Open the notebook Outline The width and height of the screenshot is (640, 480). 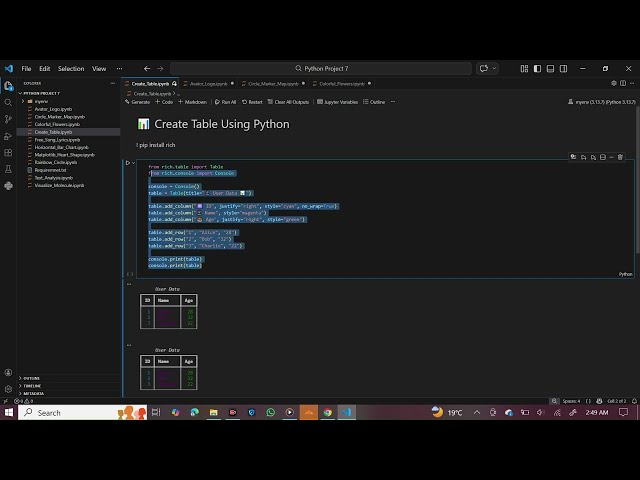(x=374, y=102)
